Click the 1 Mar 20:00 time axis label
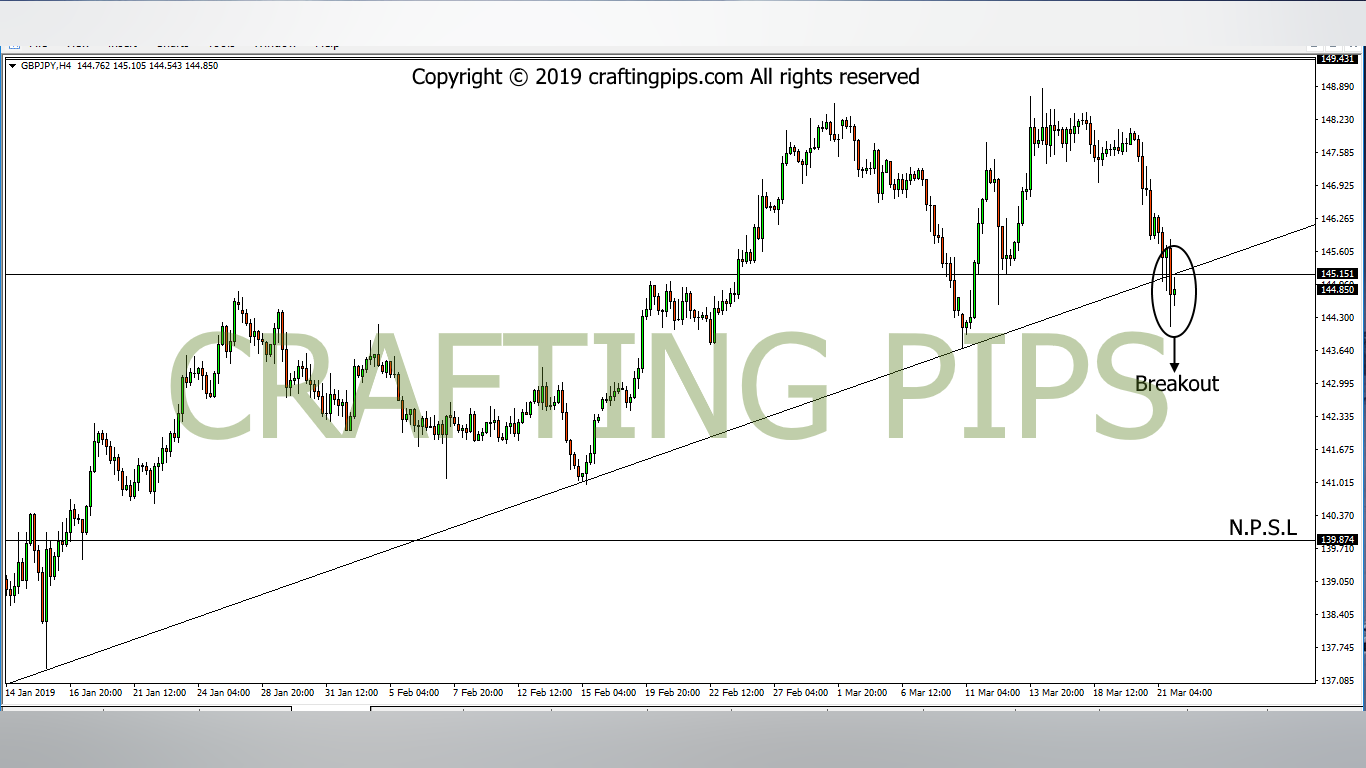Image resolution: width=1366 pixels, height=768 pixels. pos(862,692)
